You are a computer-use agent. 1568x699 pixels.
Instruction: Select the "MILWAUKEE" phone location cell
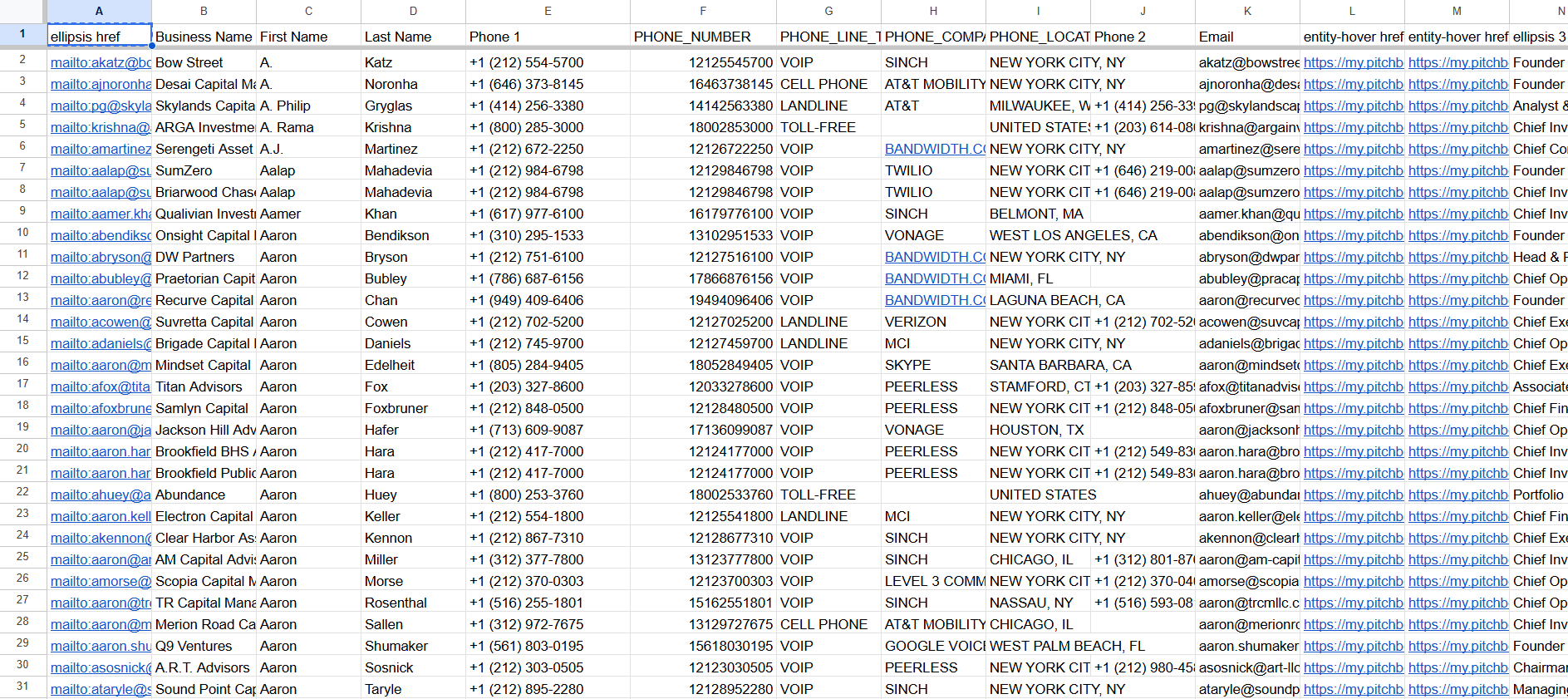tap(1038, 106)
